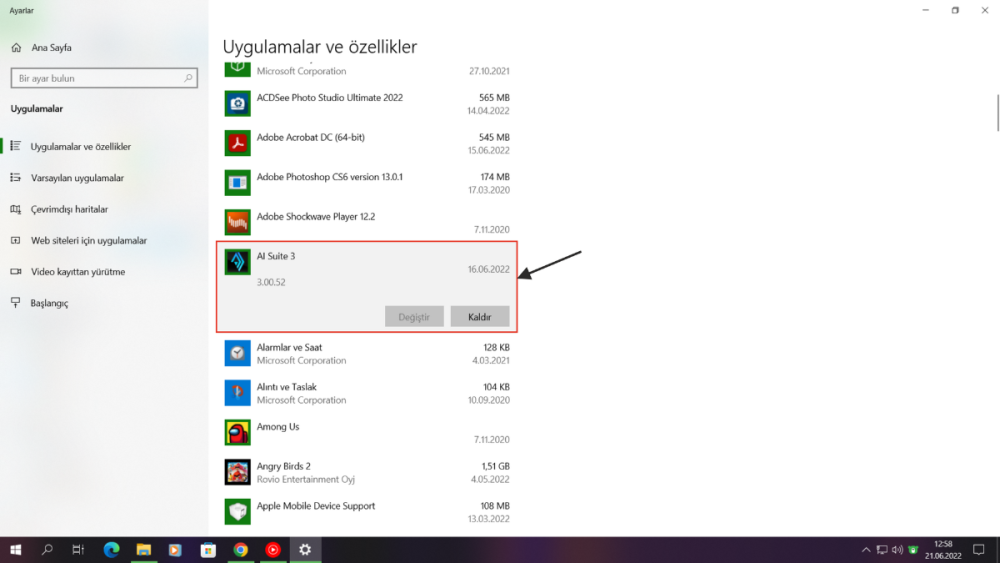Open taskbar search magnifier
This screenshot has height=563, width=1000.
(x=47, y=550)
